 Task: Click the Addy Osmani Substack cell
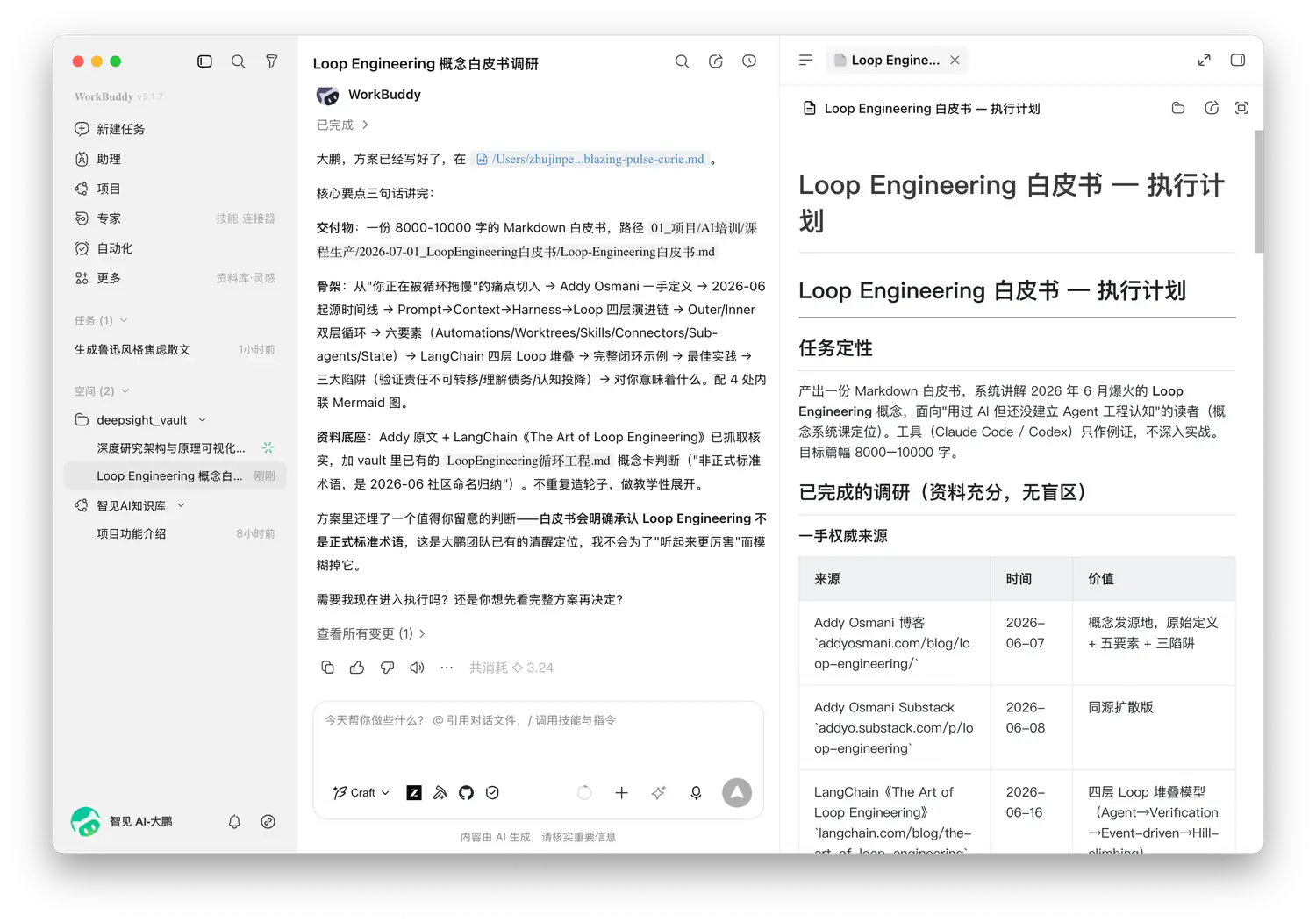click(894, 727)
